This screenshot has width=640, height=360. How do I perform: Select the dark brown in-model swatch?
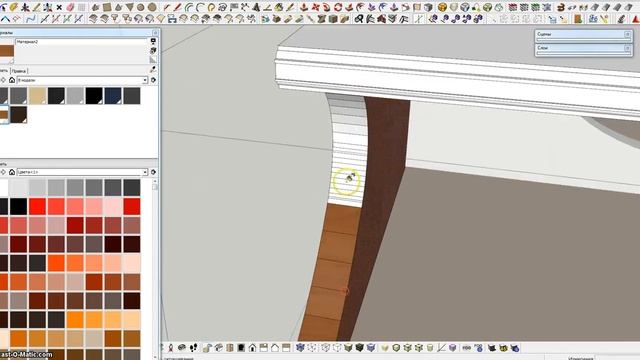(x=18, y=115)
